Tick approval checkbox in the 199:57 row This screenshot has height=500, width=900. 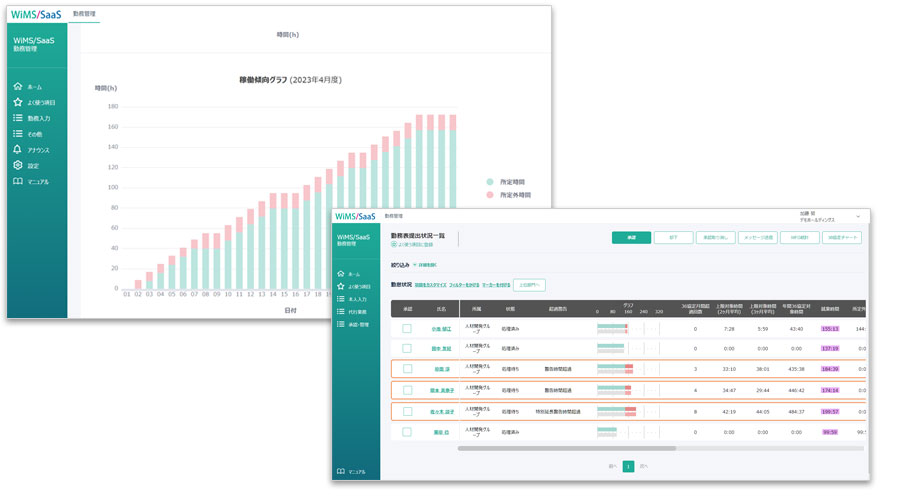coord(408,412)
